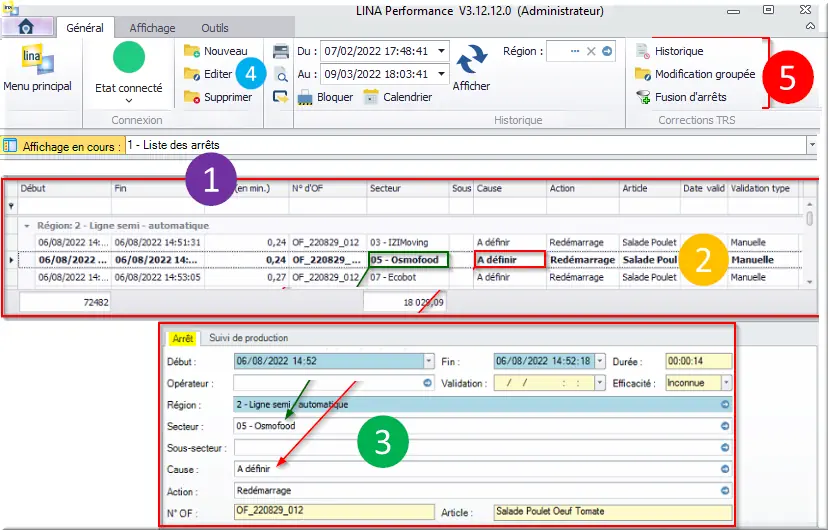The image size is (828, 530).
Task: Sort by the Début column header
Action: pos(64,188)
